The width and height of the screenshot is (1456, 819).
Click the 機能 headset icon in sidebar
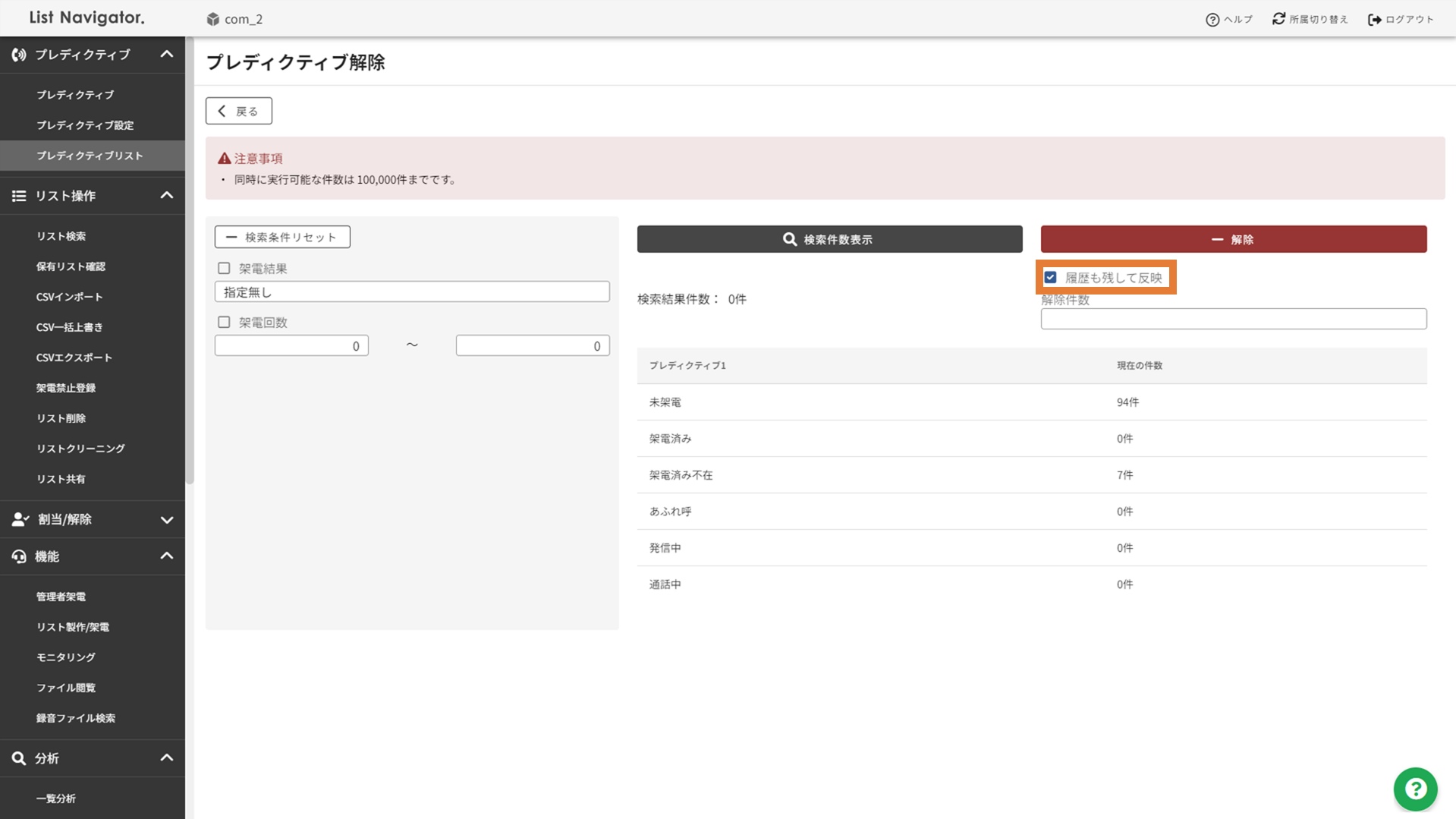tap(19, 556)
